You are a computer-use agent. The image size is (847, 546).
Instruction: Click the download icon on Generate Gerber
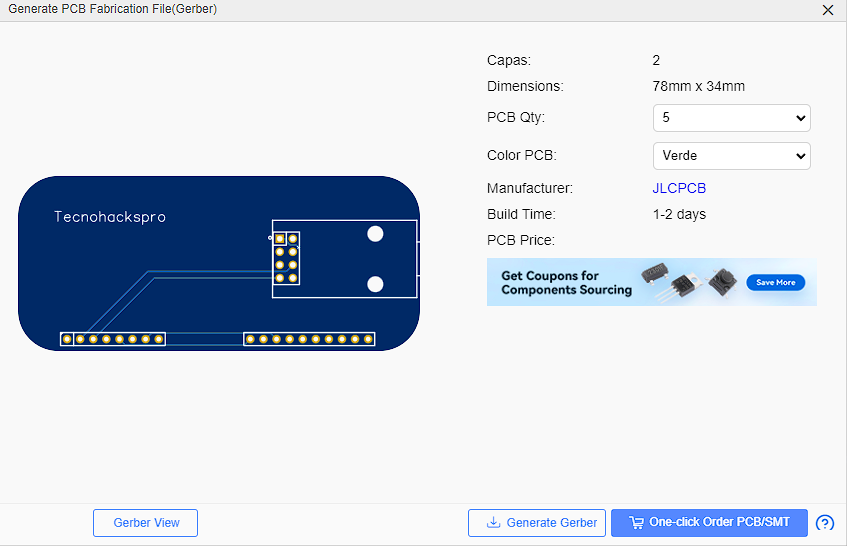coord(493,523)
